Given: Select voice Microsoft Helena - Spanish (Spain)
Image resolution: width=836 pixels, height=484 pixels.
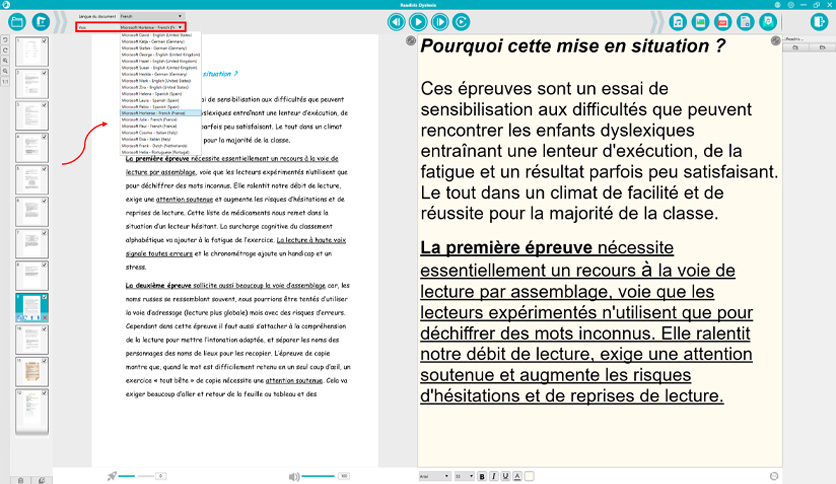Looking at the screenshot, I should [x=160, y=93].
